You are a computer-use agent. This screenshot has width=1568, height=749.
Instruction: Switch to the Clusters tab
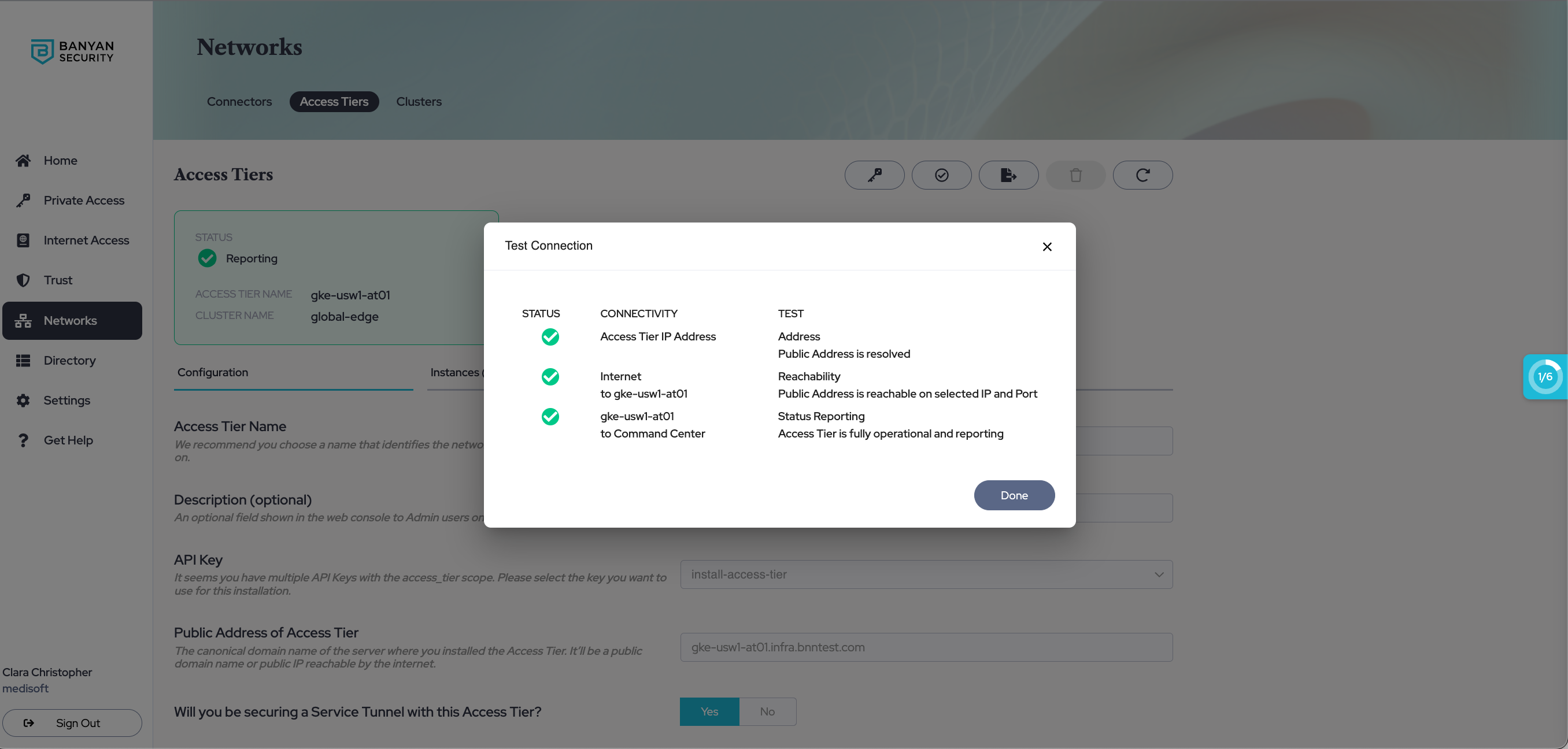point(418,102)
